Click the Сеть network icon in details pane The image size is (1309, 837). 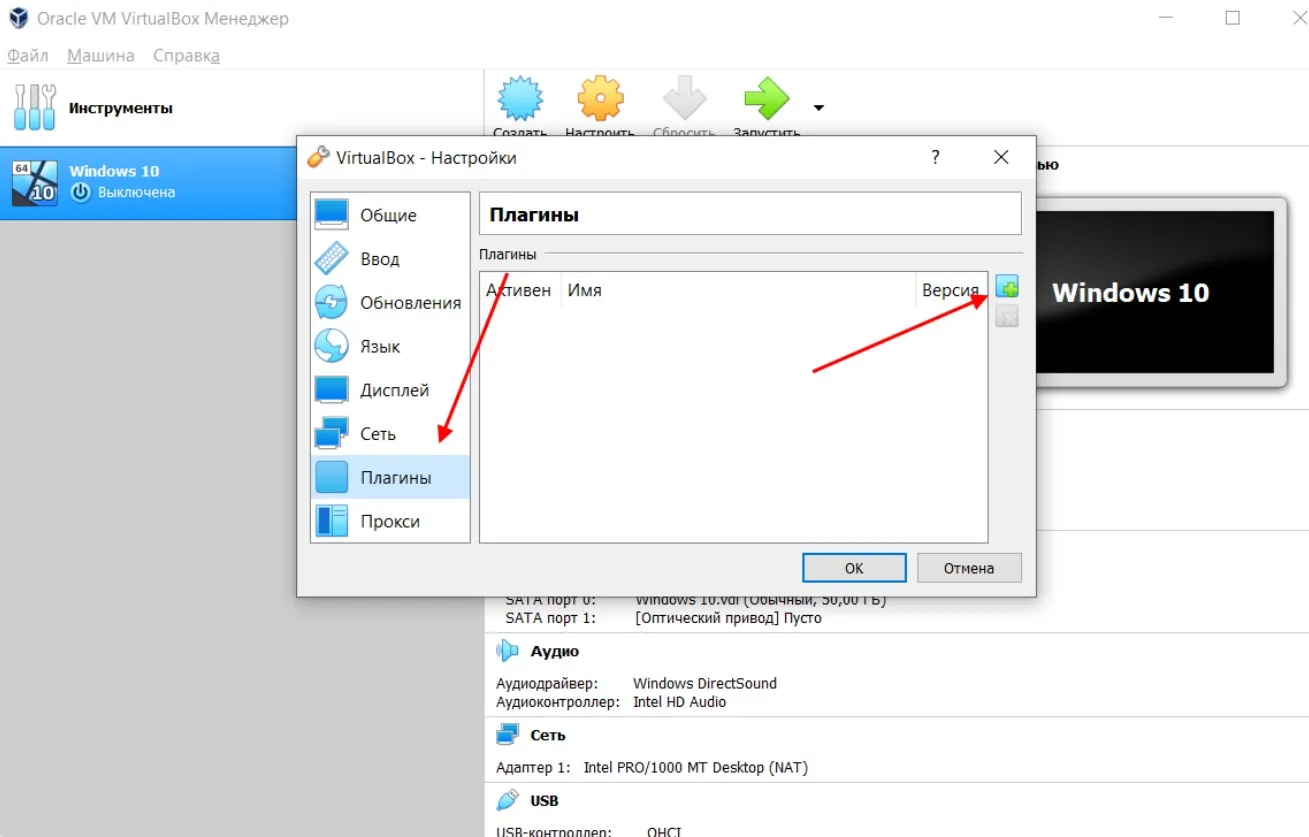click(x=508, y=735)
